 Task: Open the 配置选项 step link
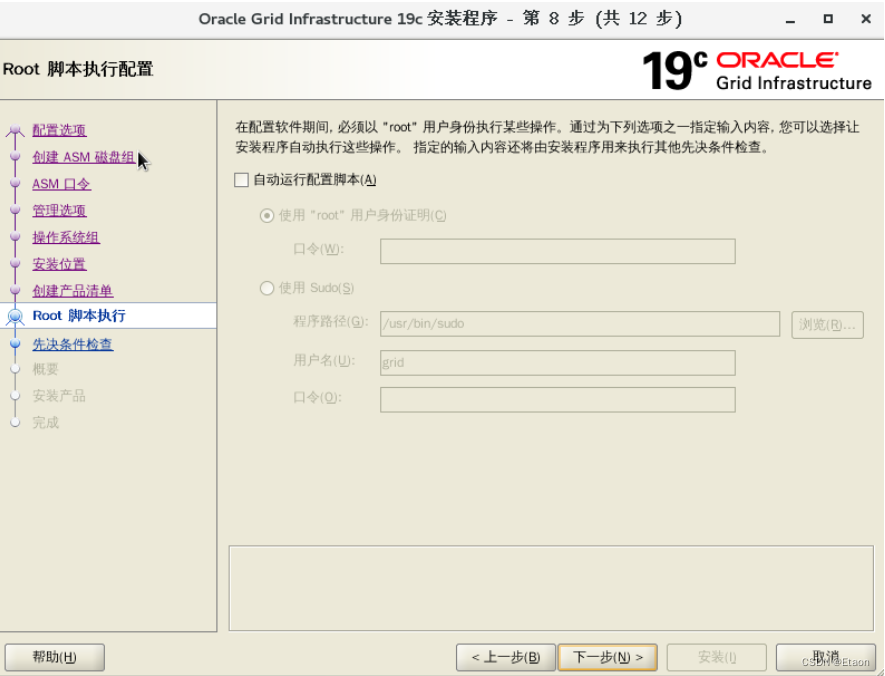click(x=59, y=130)
